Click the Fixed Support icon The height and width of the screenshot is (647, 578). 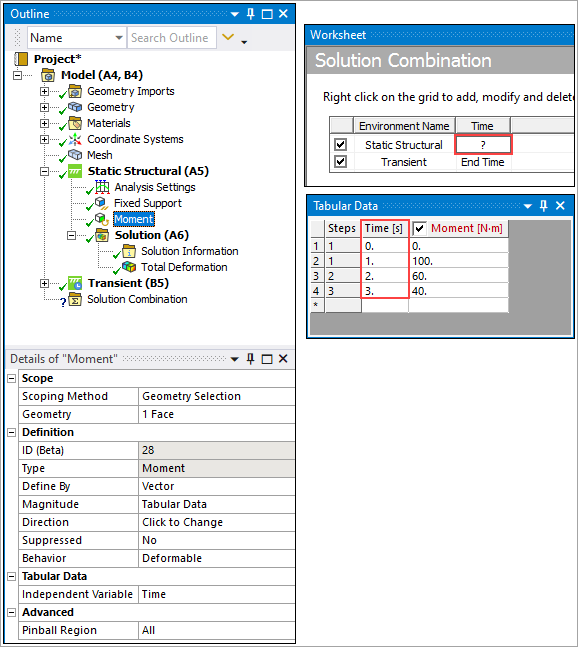(101, 203)
